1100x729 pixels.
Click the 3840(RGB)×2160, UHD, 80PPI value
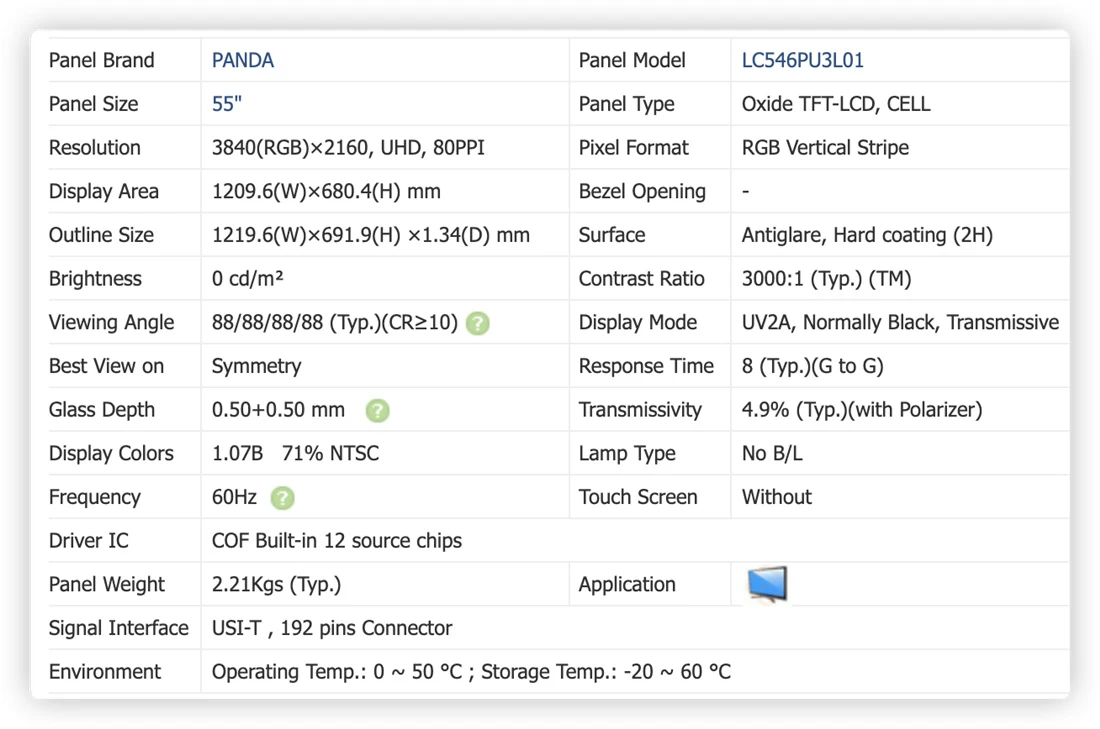[348, 147]
